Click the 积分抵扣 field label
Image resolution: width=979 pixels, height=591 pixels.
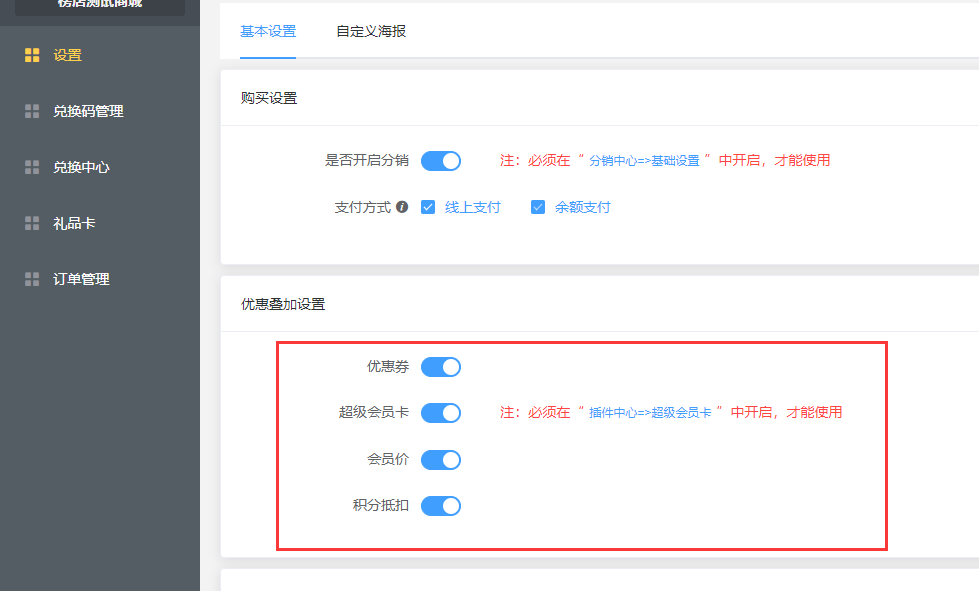click(x=381, y=505)
